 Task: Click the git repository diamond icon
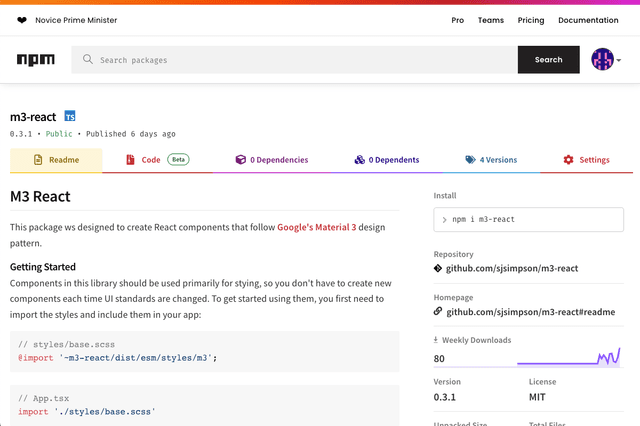click(x=438, y=268)
